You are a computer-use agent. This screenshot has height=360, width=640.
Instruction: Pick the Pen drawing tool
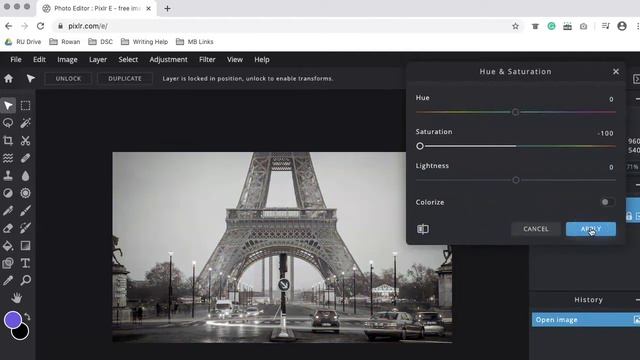tap(8, 211)
